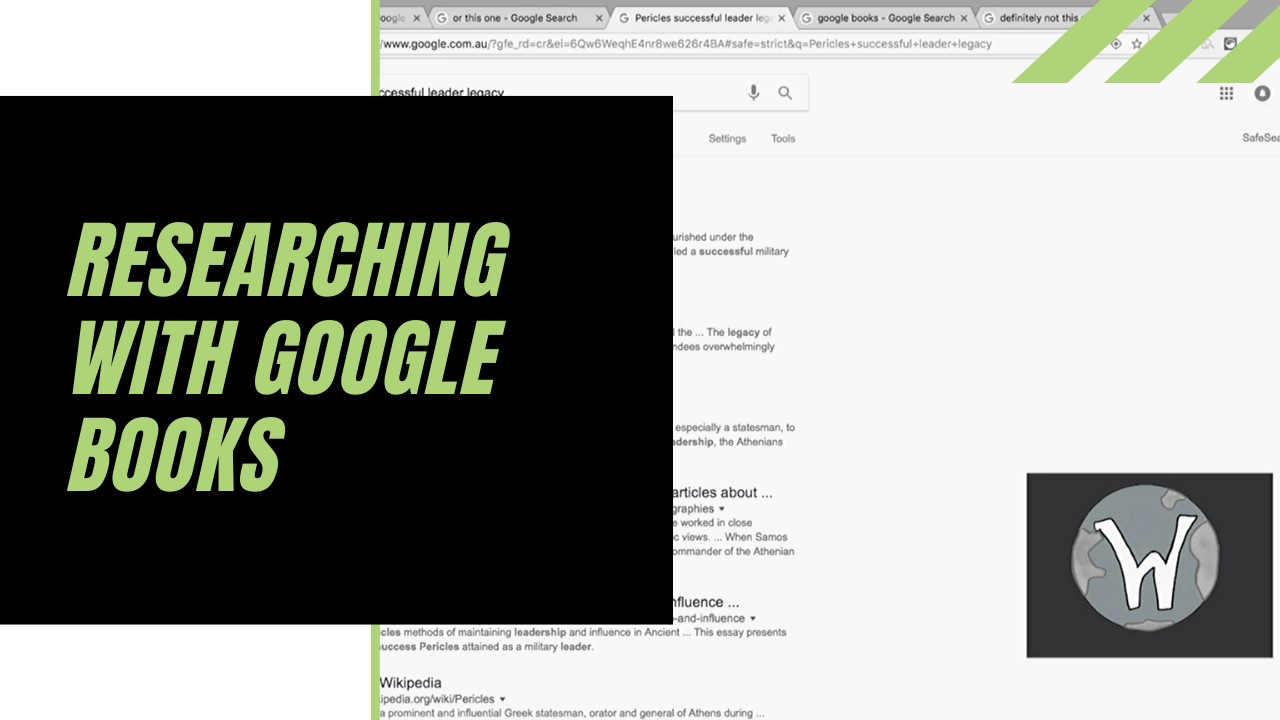Open the Google apps grid

pos(1226,93)
